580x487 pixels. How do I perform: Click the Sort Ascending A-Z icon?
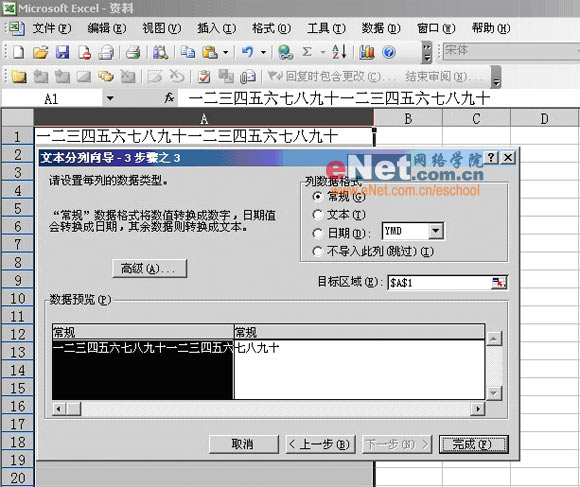(x=339, y=52)
